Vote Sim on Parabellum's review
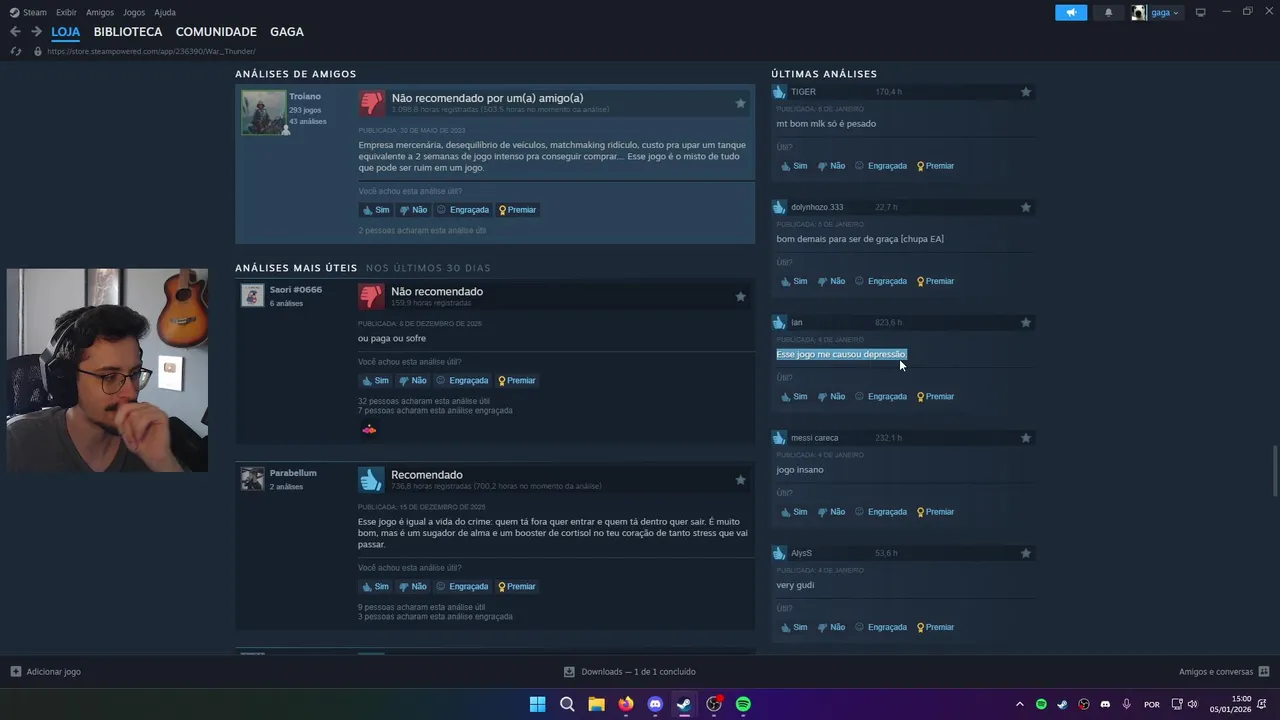The image size is (1280, 720). pos(375,587)
